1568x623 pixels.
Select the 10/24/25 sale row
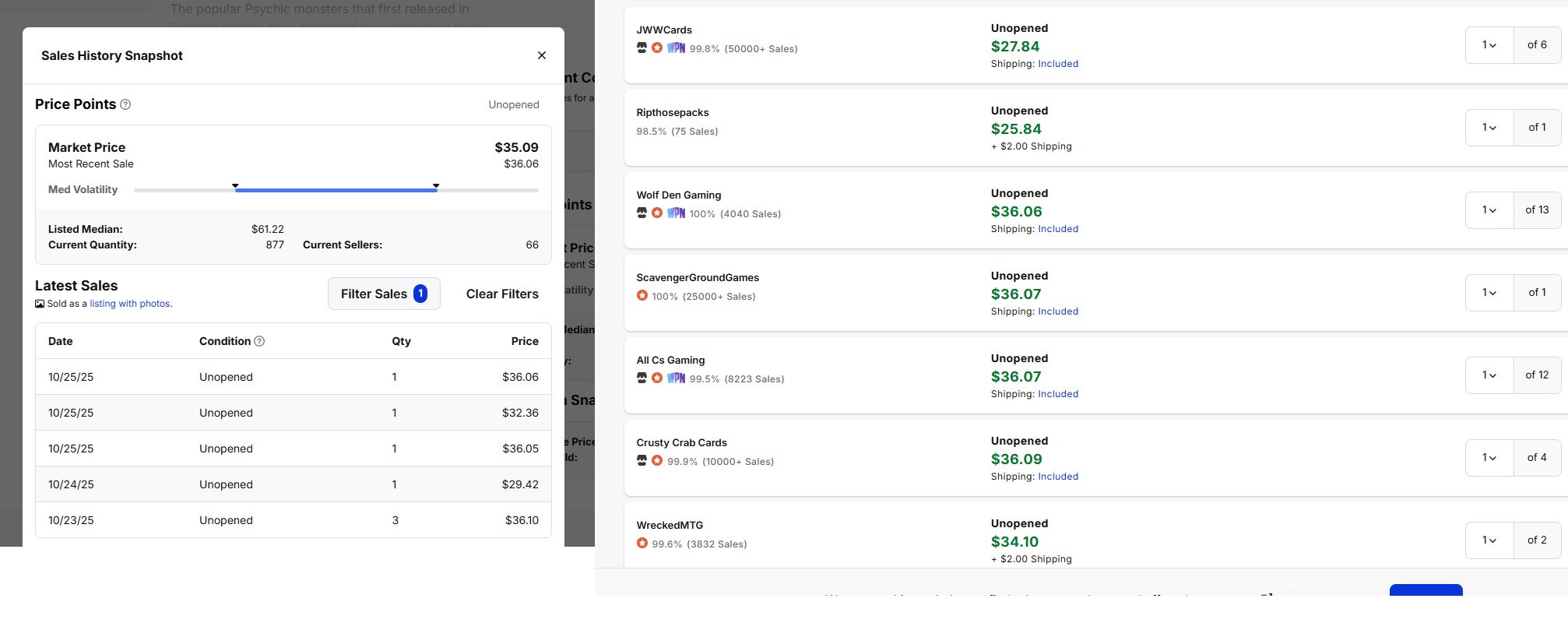[293, 484]
